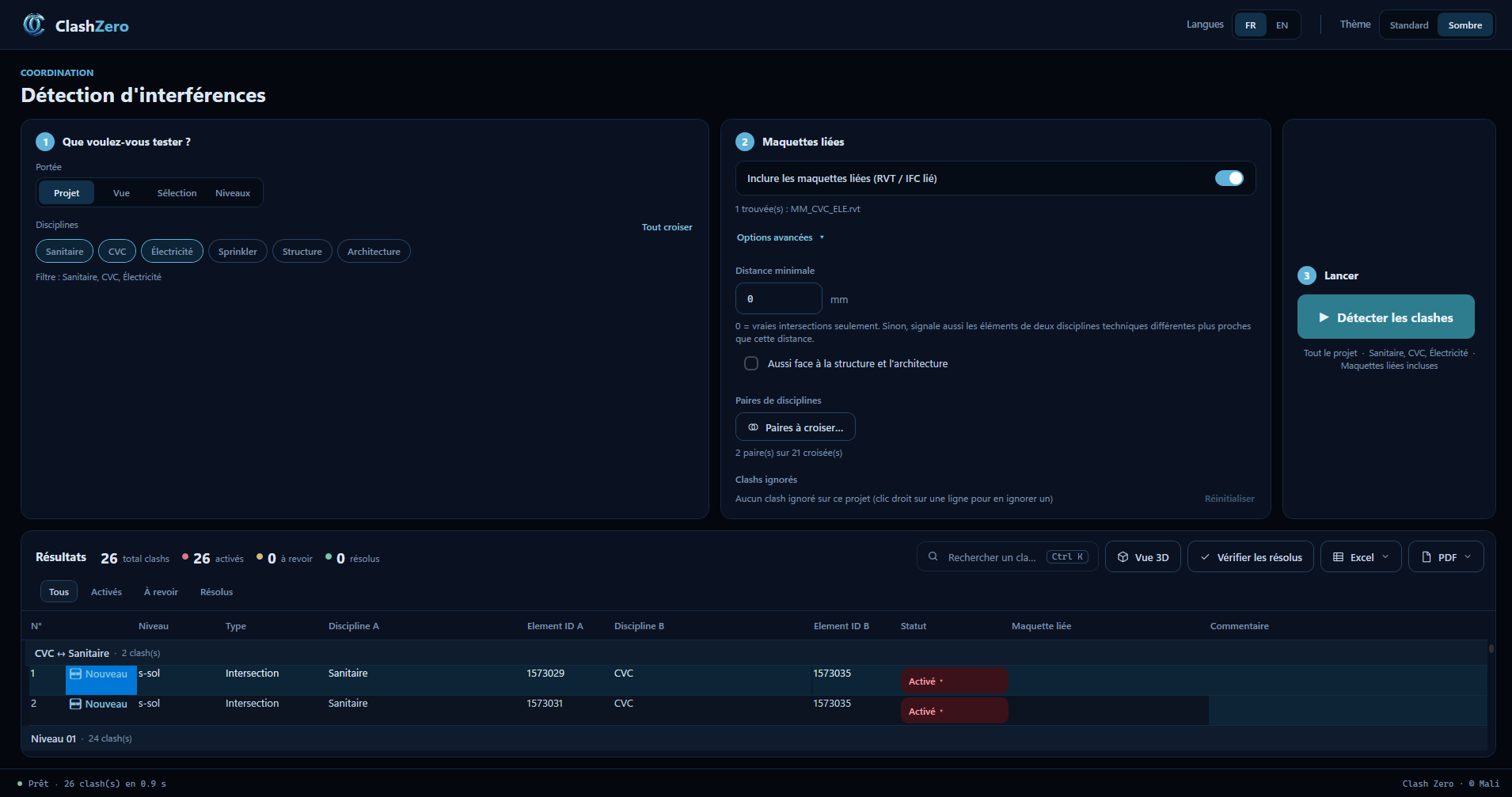Image resolution: width=1512 pixels, height=797 pixels.
Task: Click the linked-circles icon in Paires à croiser
Action: 753,427
